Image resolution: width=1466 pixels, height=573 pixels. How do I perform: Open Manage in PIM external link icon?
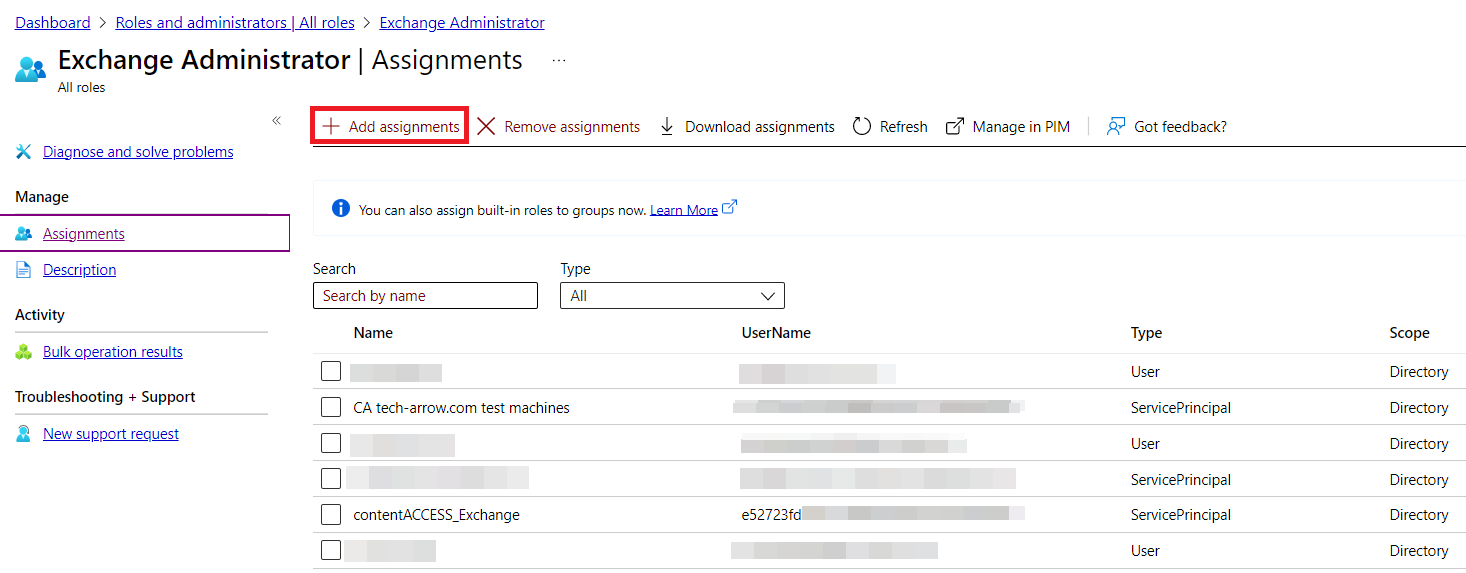[x=955, y=127]
